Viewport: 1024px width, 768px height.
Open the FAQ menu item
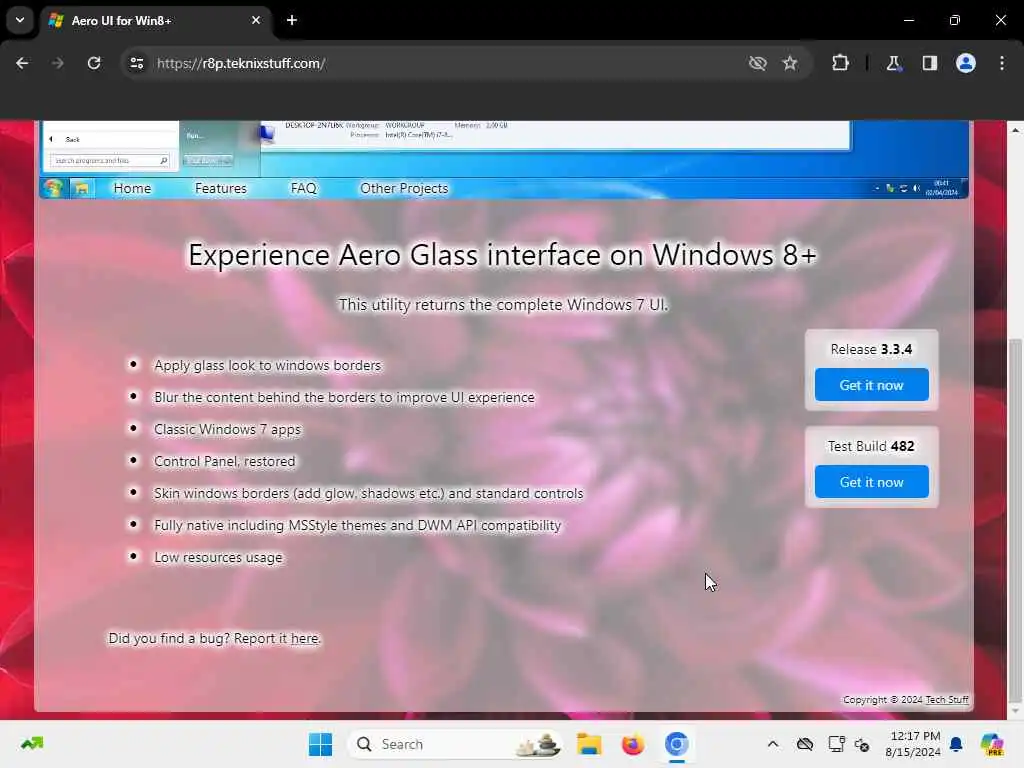pos(304,188)
